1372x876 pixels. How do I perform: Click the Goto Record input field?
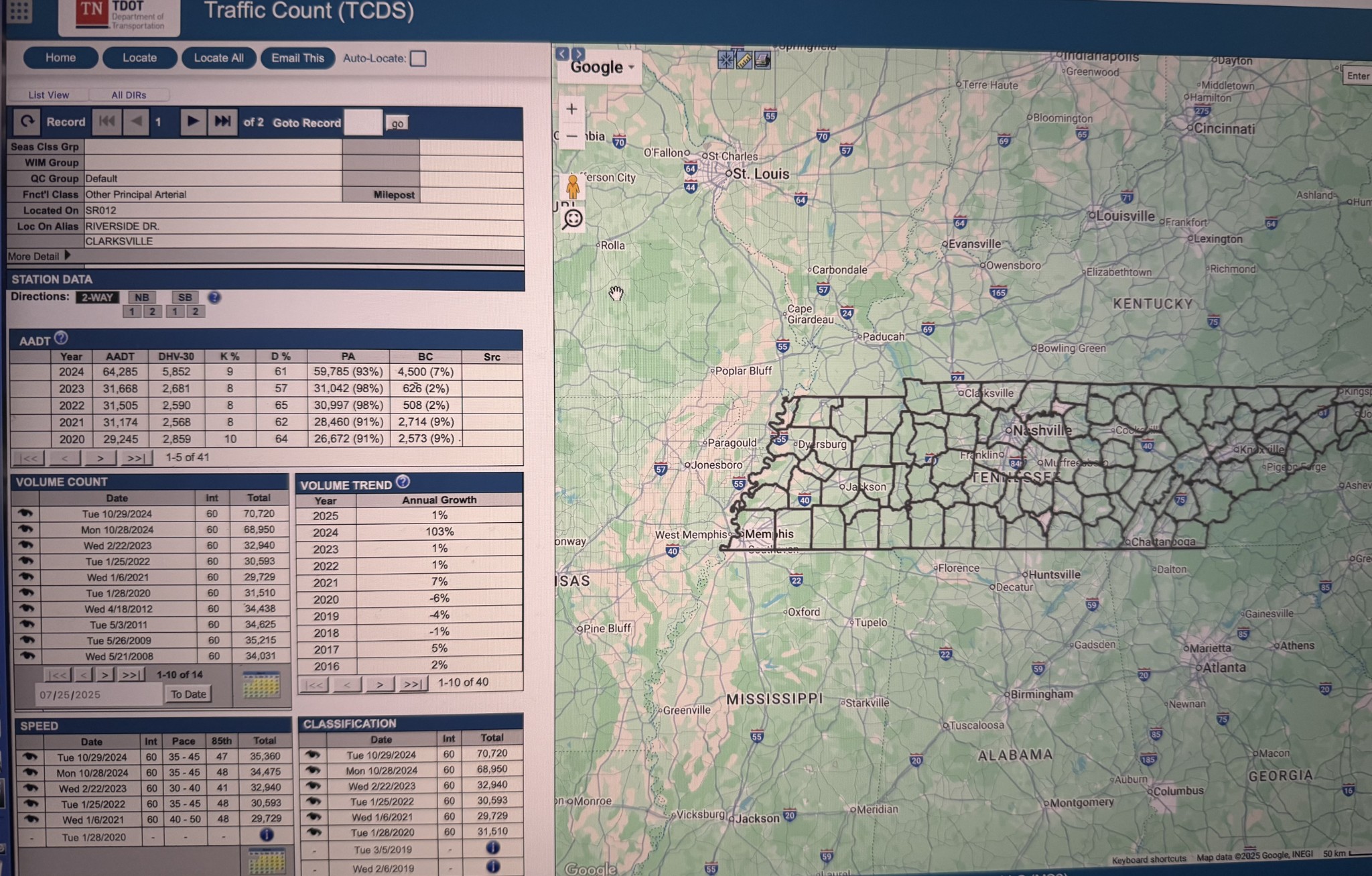[x=362, y=123]
